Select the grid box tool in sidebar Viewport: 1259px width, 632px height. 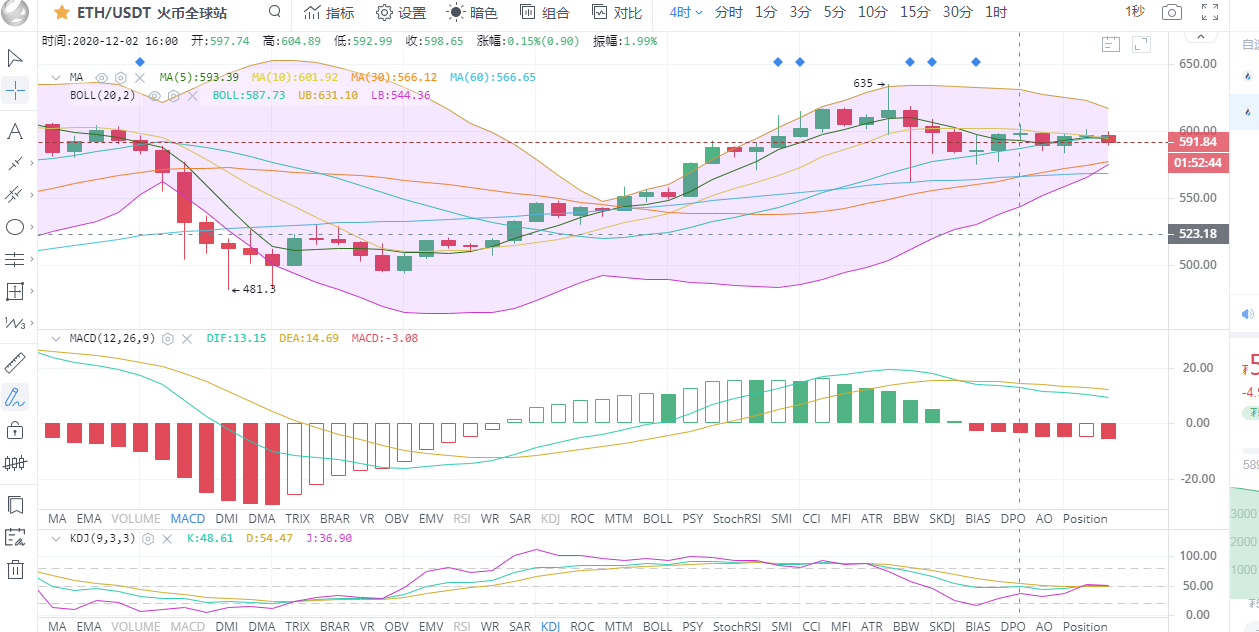click(x=15, y=292)
